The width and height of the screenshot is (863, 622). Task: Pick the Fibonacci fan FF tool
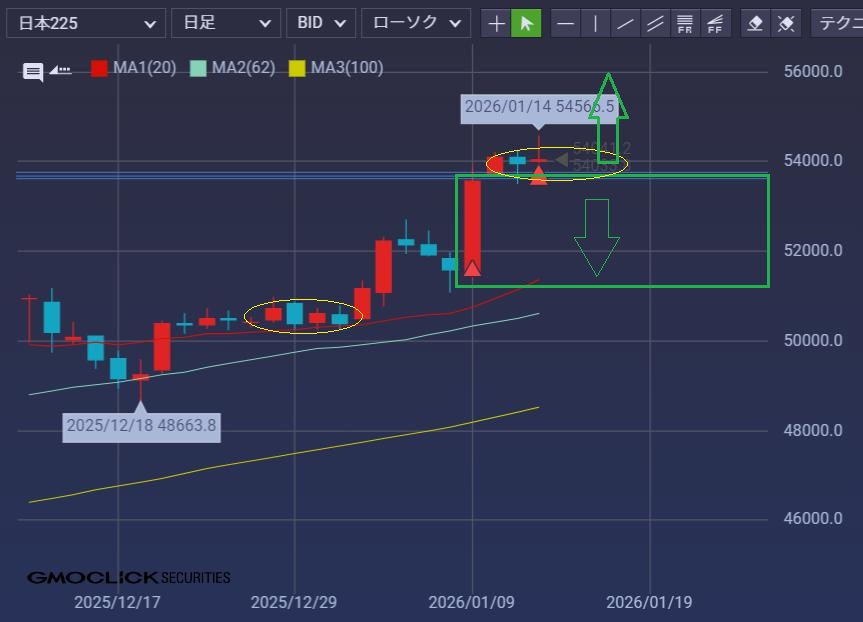coord(715,23)
